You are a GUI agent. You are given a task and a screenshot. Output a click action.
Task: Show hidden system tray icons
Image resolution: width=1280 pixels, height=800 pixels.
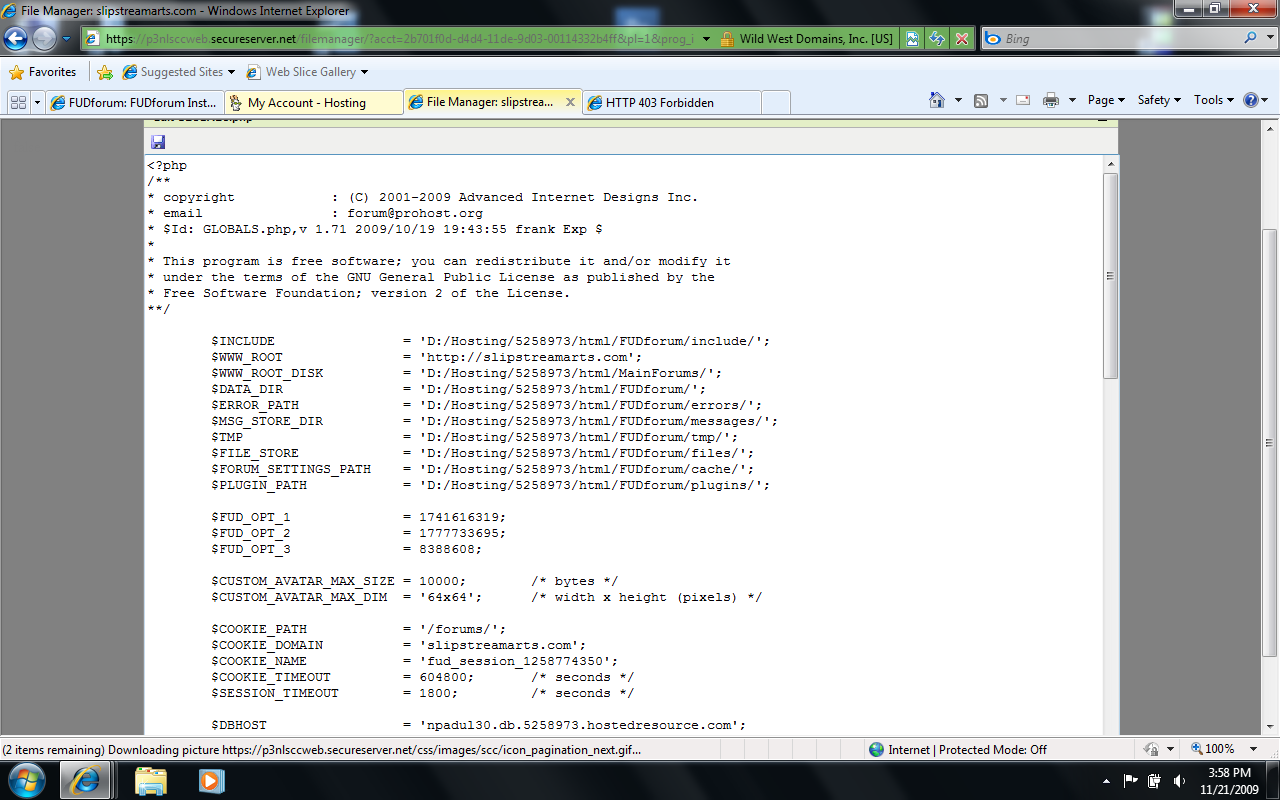point(1106,780)
